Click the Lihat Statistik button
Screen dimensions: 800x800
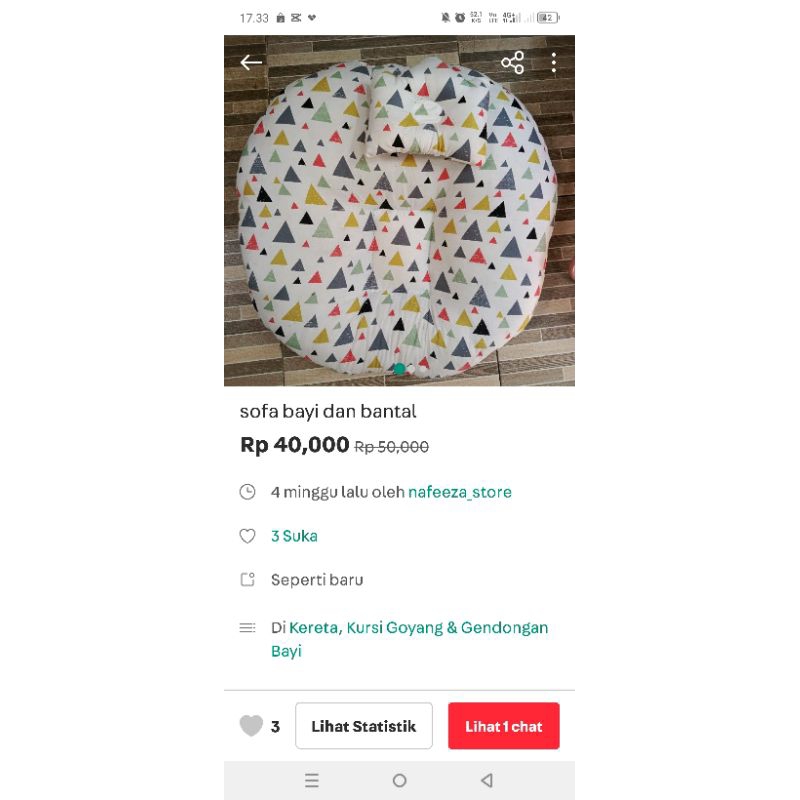pos(364,726)
